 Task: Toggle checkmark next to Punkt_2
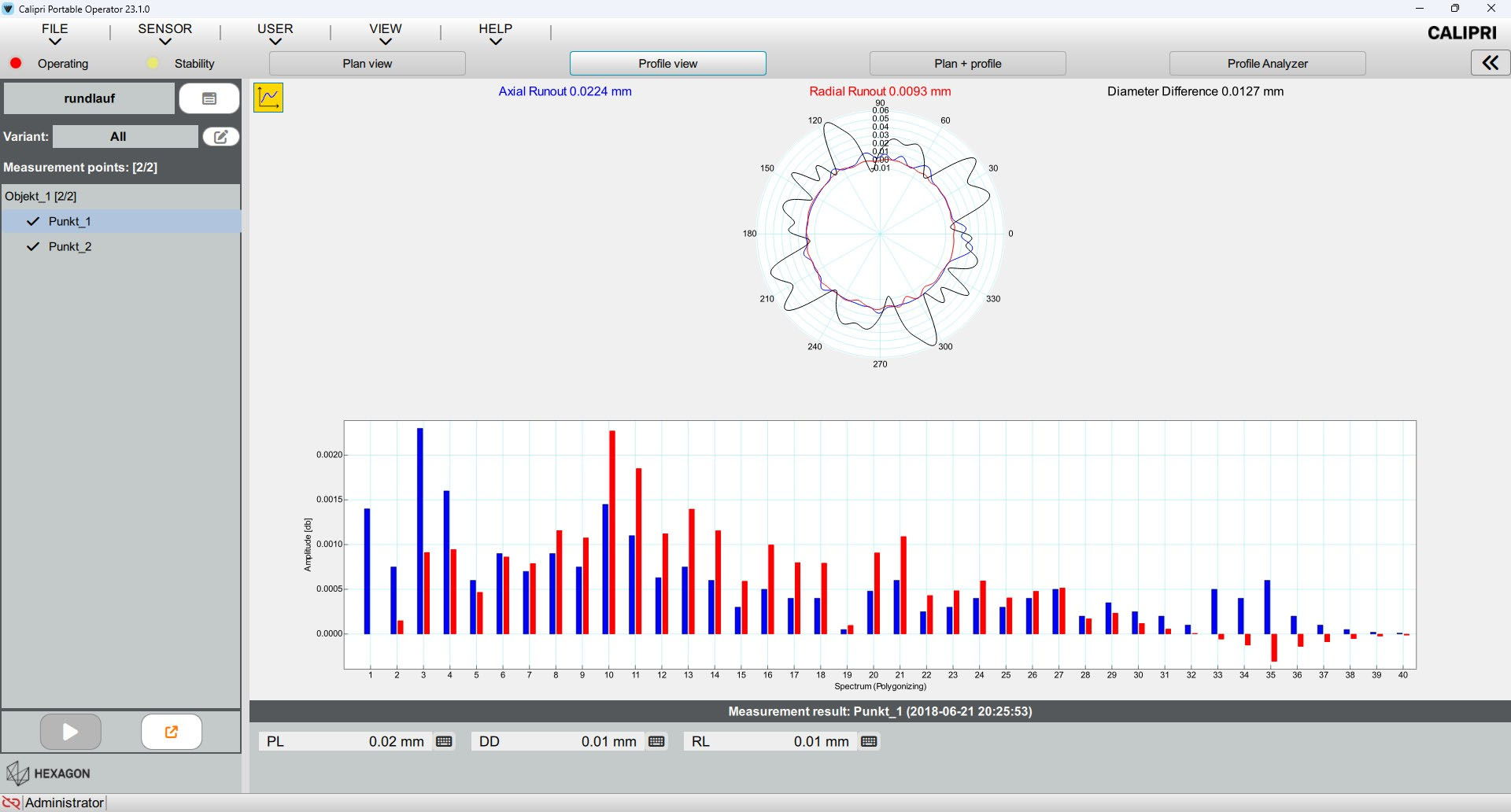33,246
